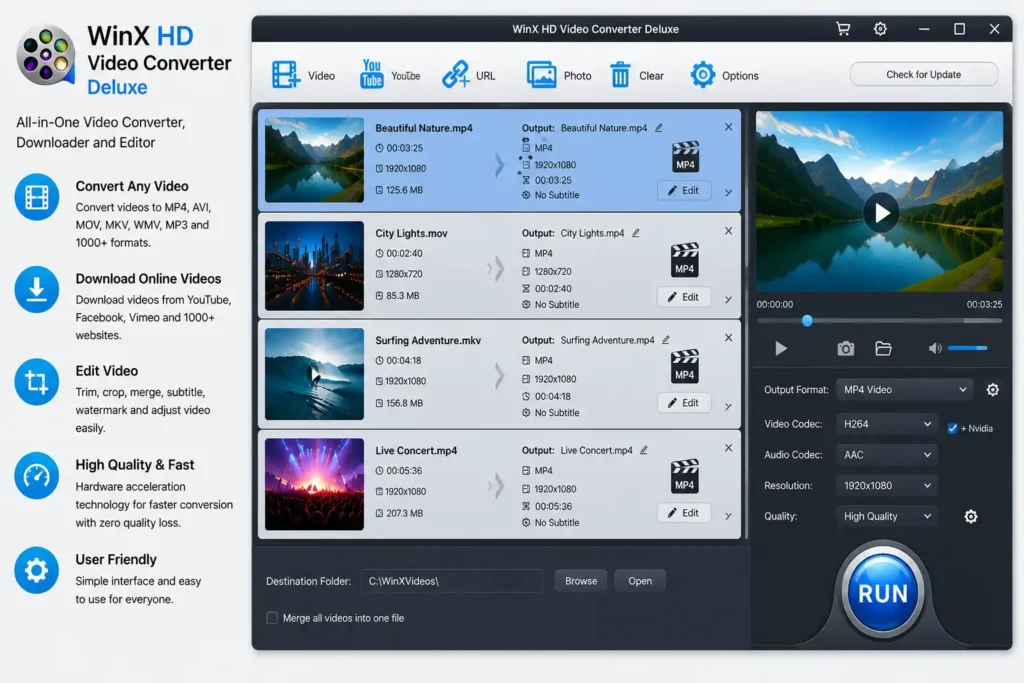This screenshot has height=683, width=1024.
Task: Click the Video add-file toolbar icon
Action: (x=285, y=74)
